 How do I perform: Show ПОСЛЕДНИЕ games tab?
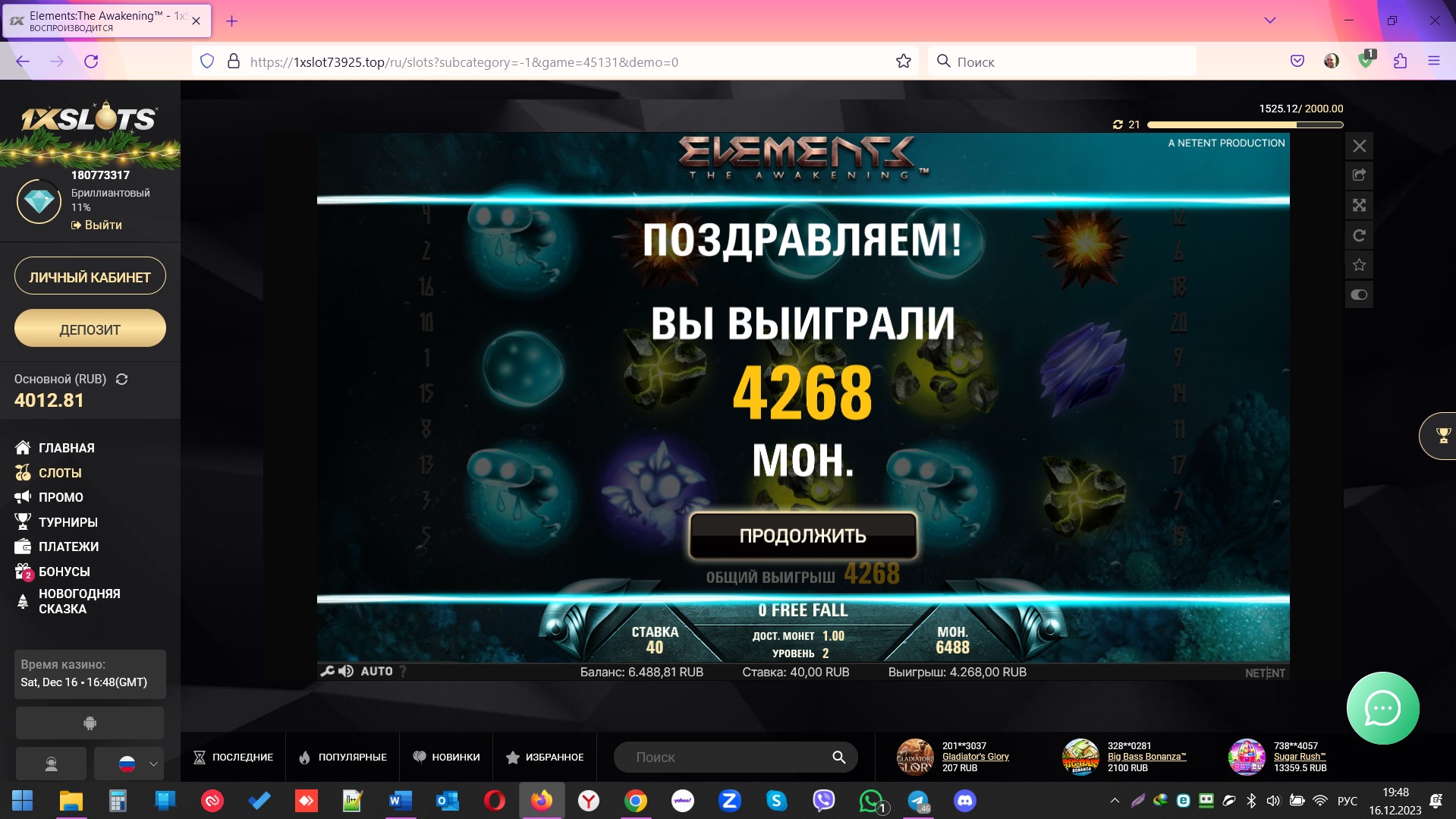point(233,757)
